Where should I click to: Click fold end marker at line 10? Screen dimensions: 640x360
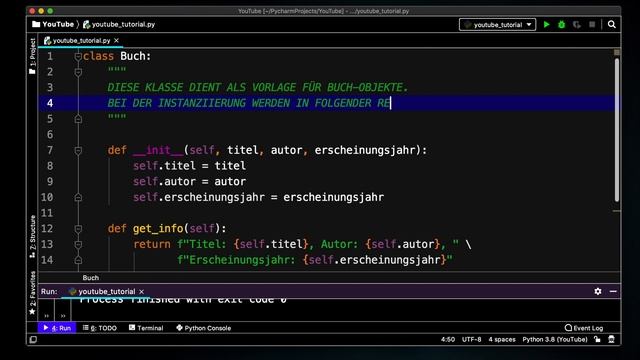coord(78,198)
